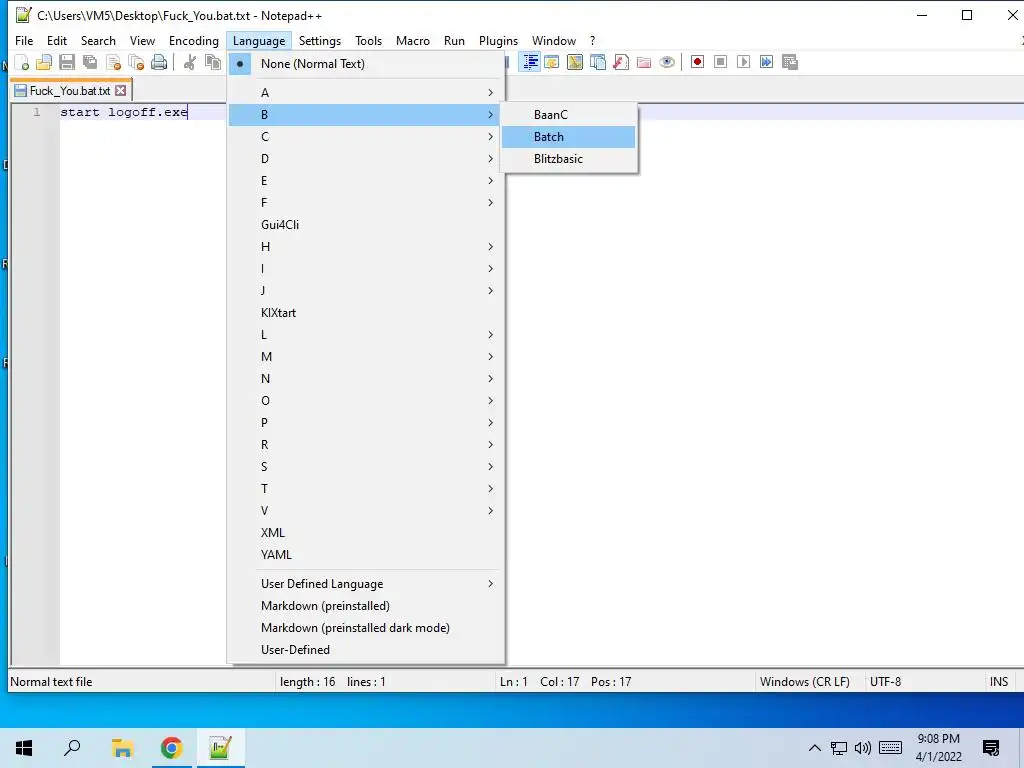Open Google Chrome from the taskbar

171,748
